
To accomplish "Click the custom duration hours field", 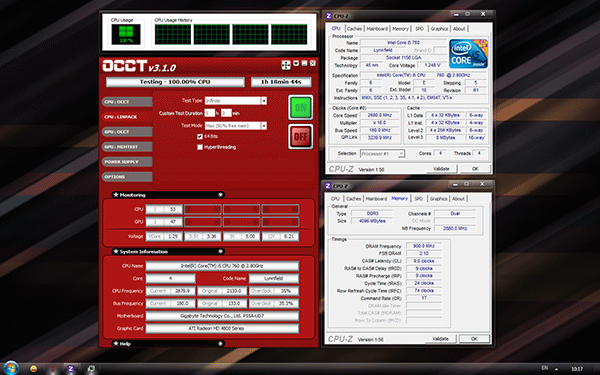I will [x=209, y=113].
